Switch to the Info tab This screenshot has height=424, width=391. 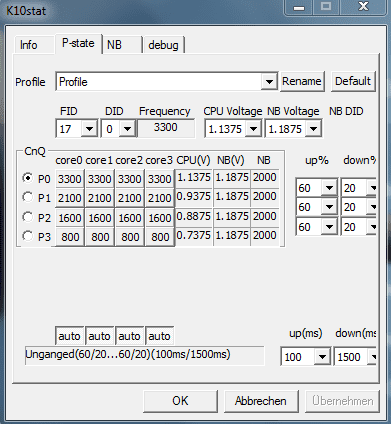(x=34, y=45)
